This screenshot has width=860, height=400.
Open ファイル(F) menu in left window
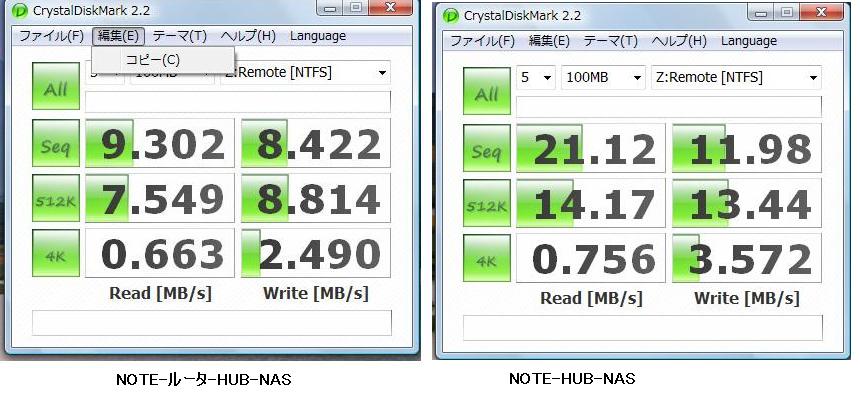pyautogui.click(x=51, y=36)
